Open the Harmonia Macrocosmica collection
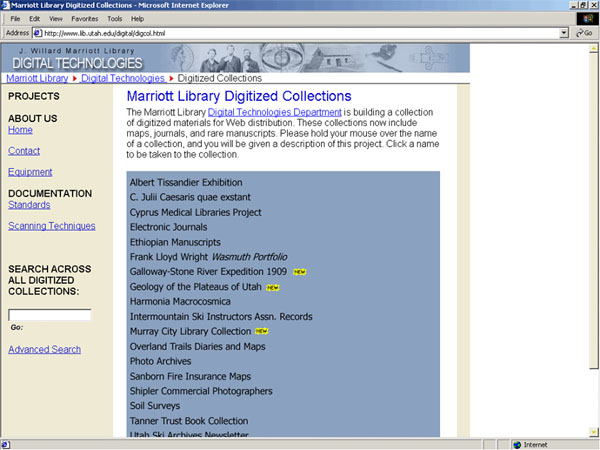Viewport: 600px width, 450px height. 180,302
